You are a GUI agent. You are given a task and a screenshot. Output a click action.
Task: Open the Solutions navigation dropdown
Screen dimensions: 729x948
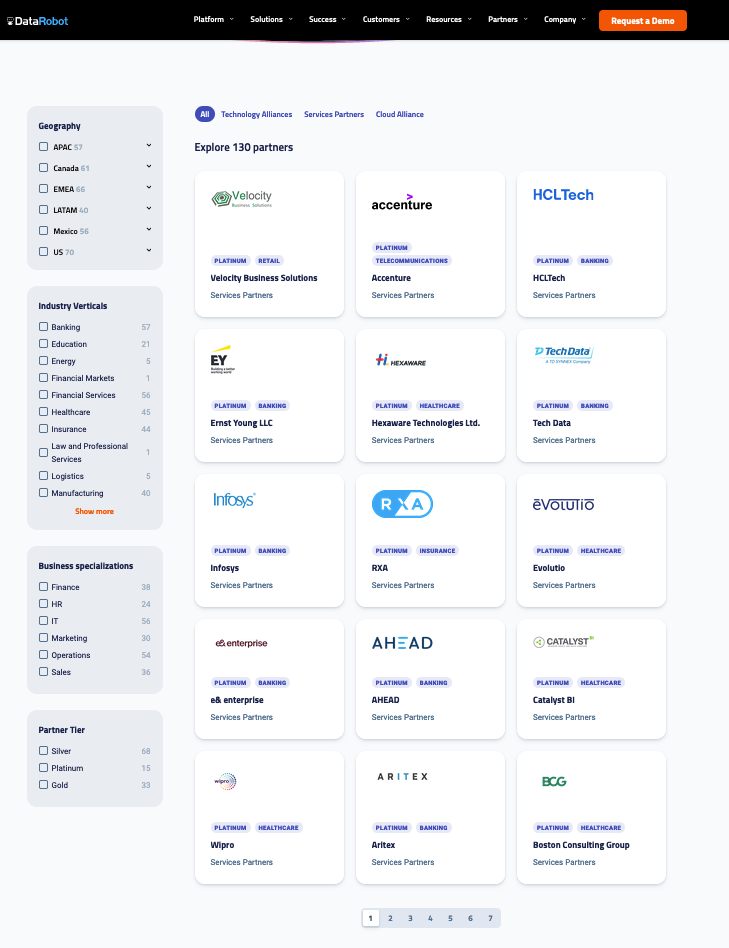tap(271, 19)
